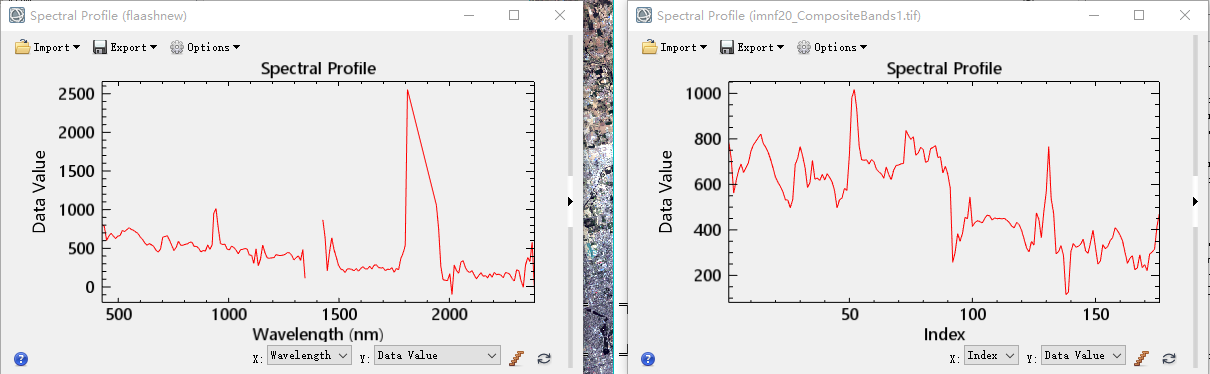Open X axis Index dropdown
The height and width of the screenshot is (374, 1210).
(992, 355)
